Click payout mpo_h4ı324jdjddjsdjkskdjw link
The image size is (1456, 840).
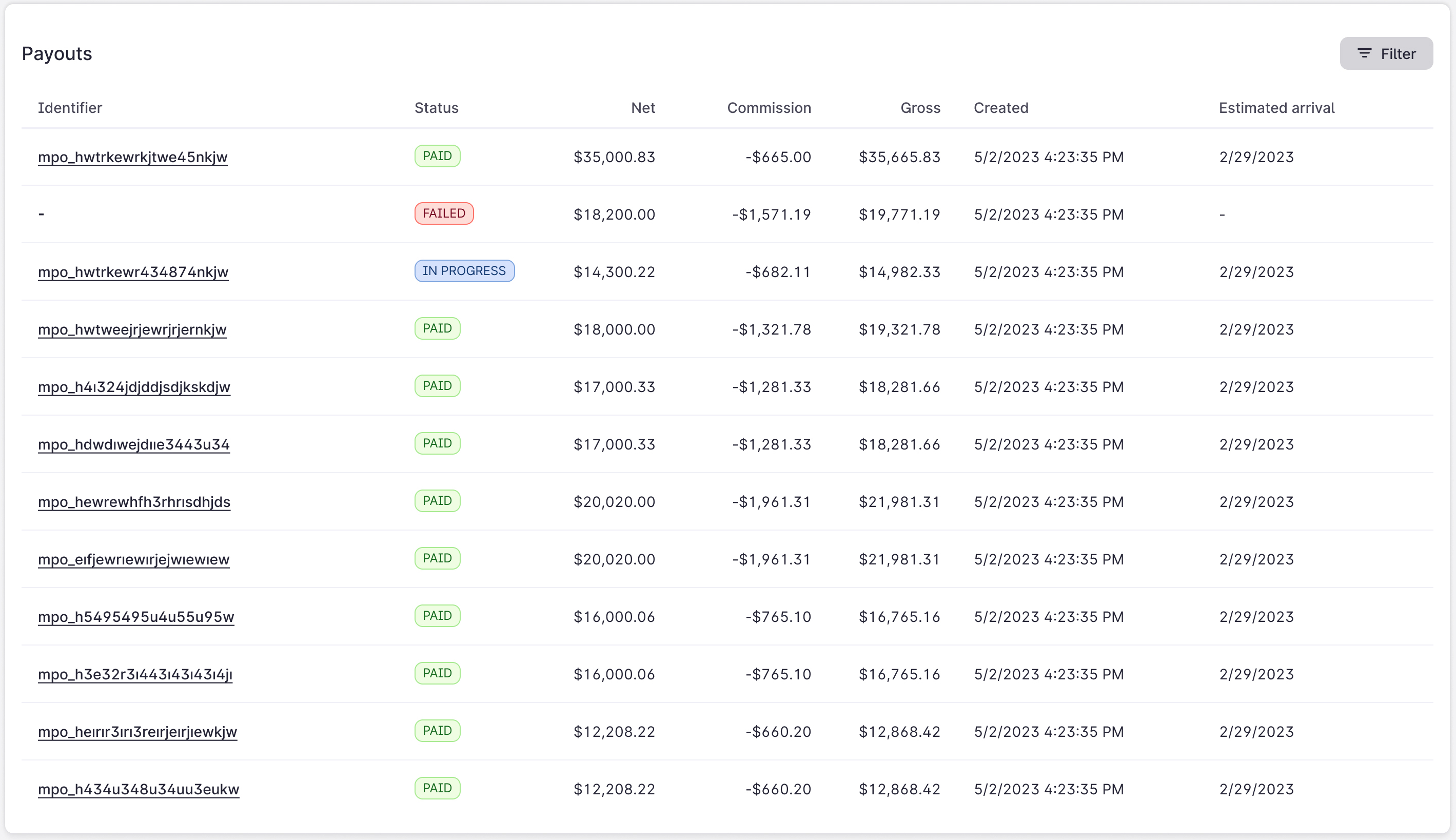point(134,386)
